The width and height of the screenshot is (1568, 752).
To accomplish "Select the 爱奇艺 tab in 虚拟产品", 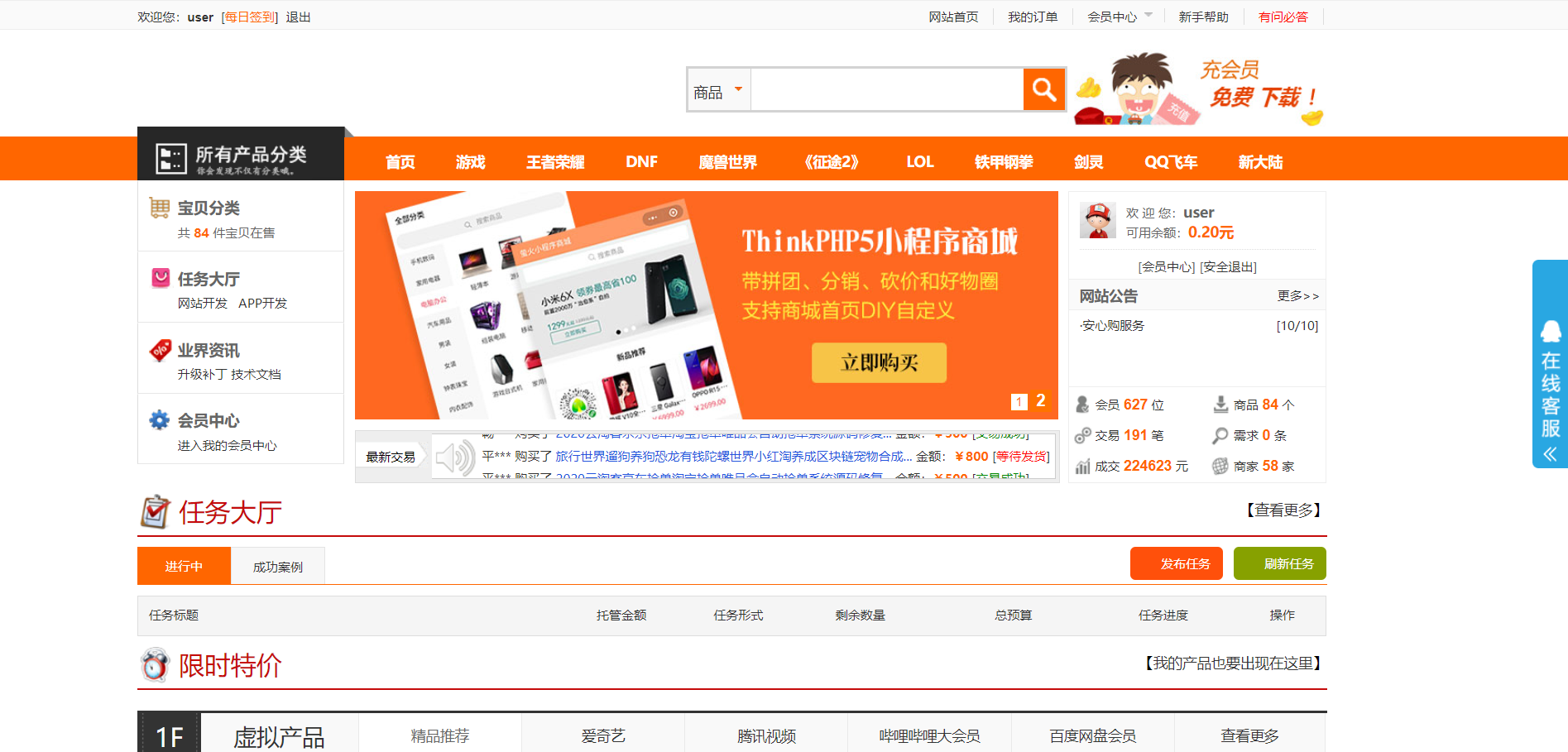I will pos(603,735).
